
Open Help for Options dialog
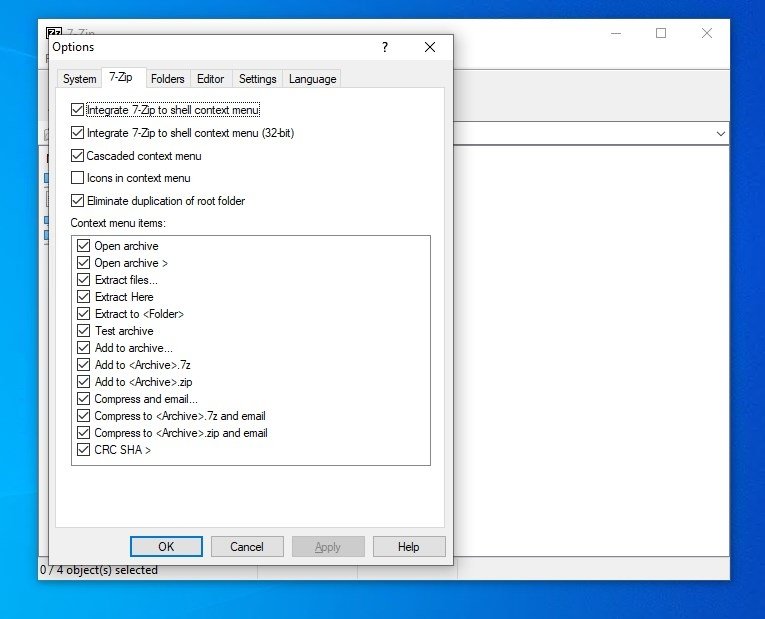pos(409,547)
